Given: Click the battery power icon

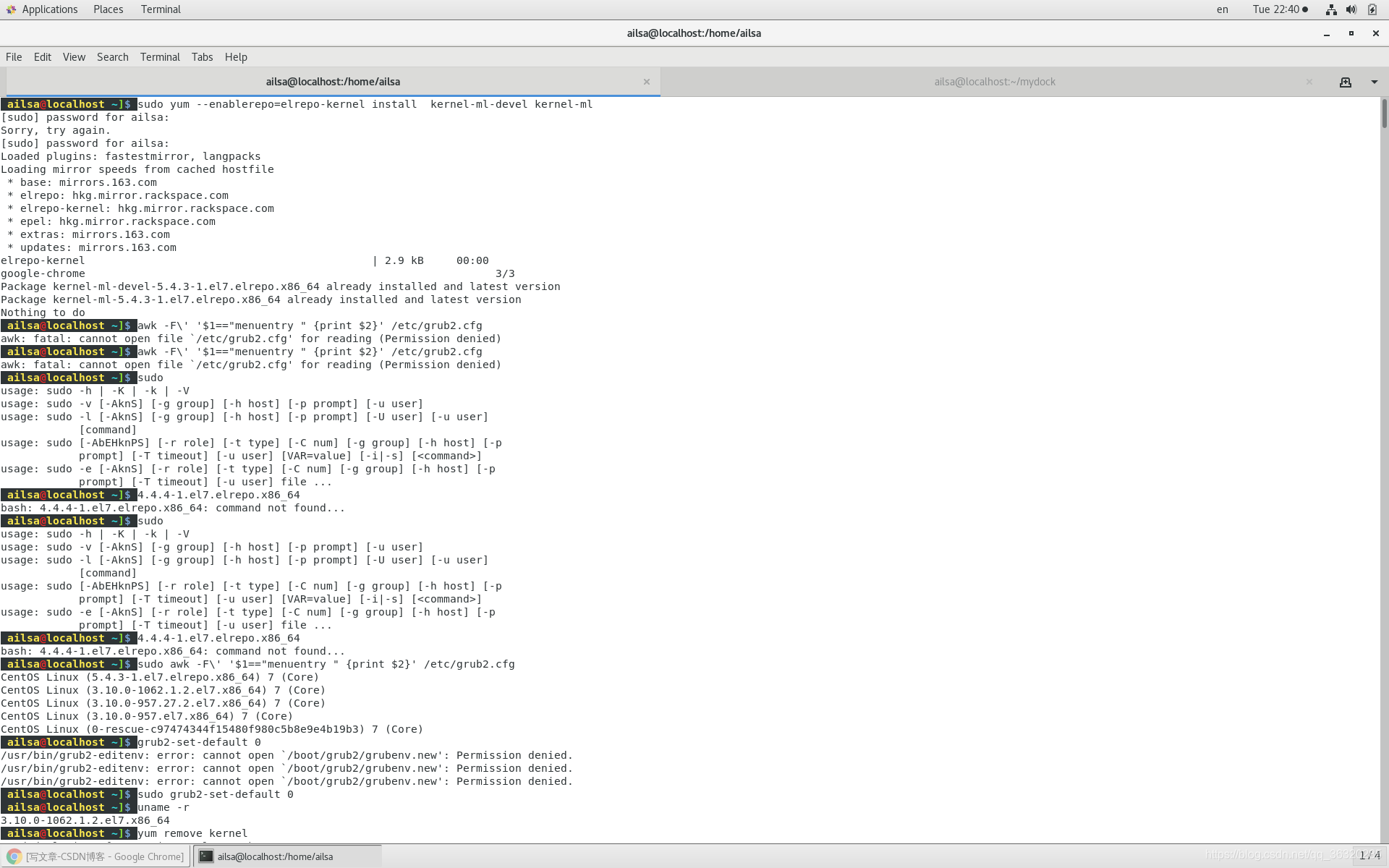Looking at the screenshot, I should (1372, 9).
